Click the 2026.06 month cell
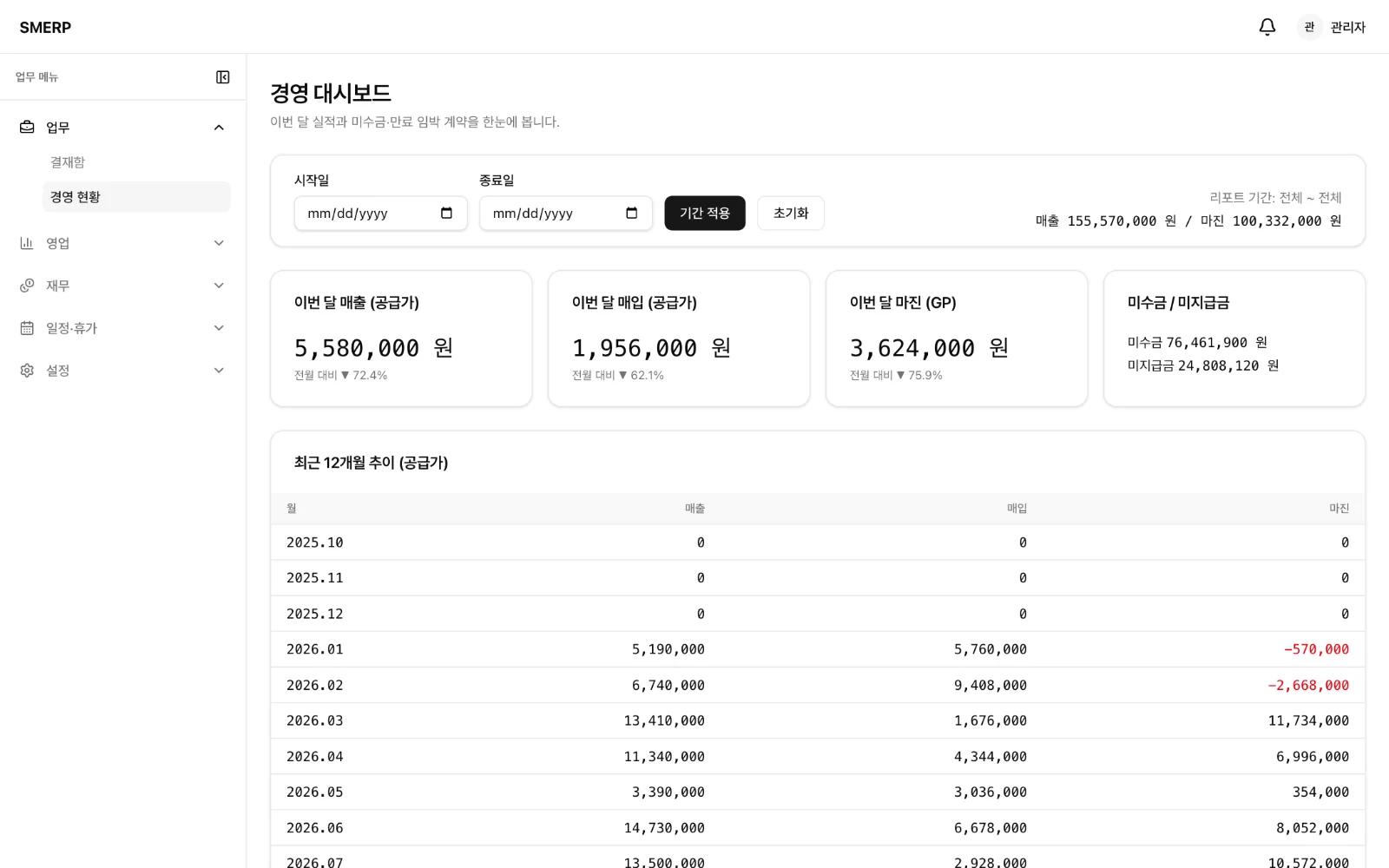Screen dimensions: 1389x868 [315, 828]
